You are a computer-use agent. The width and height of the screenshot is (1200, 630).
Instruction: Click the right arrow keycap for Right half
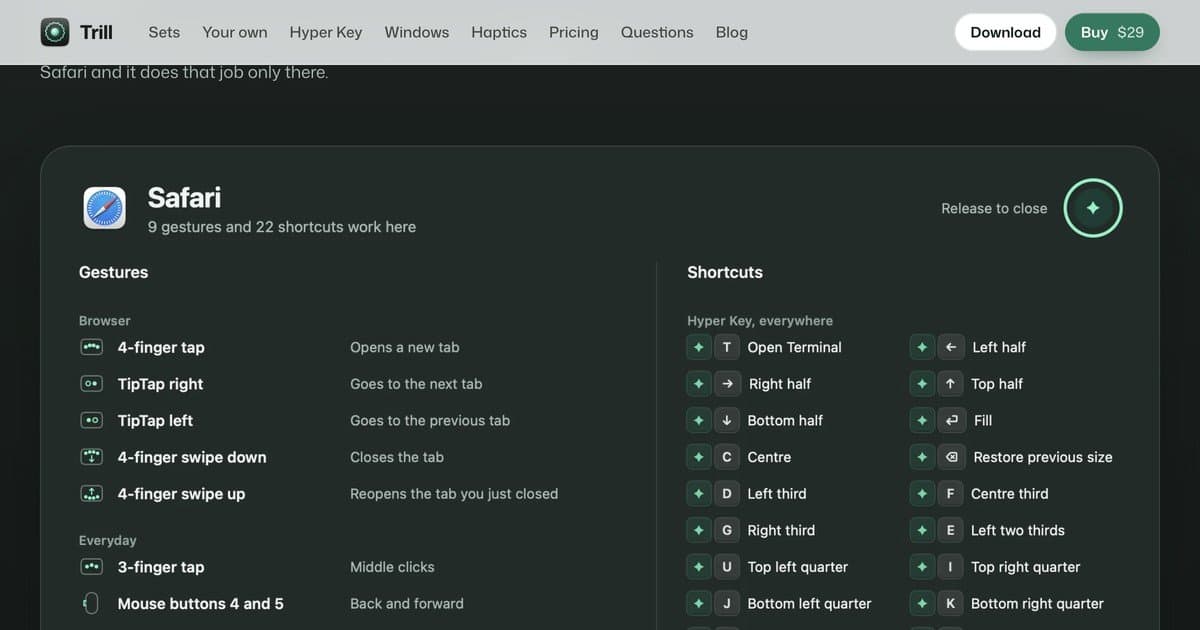pyautogui.click(x=727, y=384)
